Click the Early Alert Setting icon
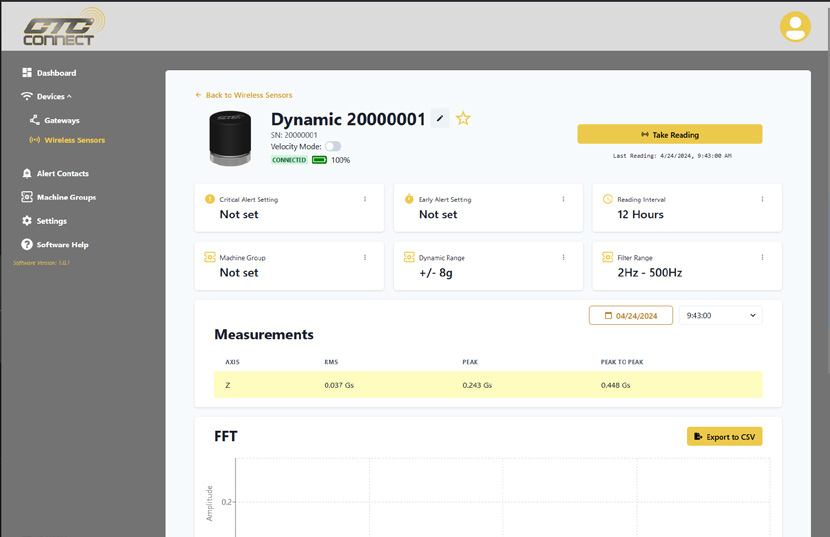830x537 pixels. [409, 199]
